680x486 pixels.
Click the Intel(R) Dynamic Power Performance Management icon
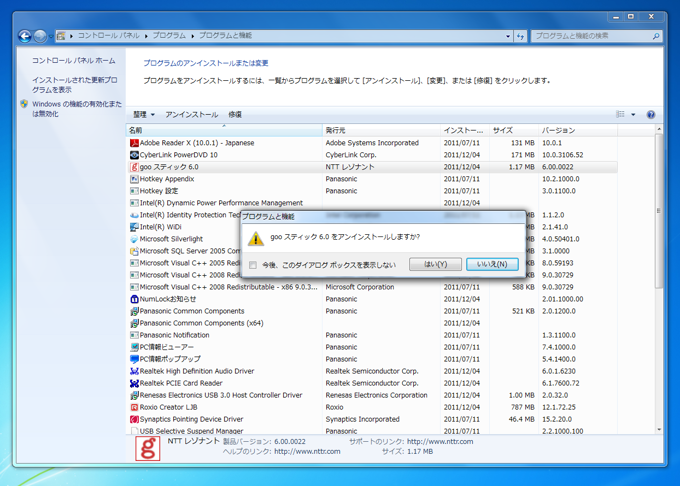pyautogui.click(x=134, y=203)
